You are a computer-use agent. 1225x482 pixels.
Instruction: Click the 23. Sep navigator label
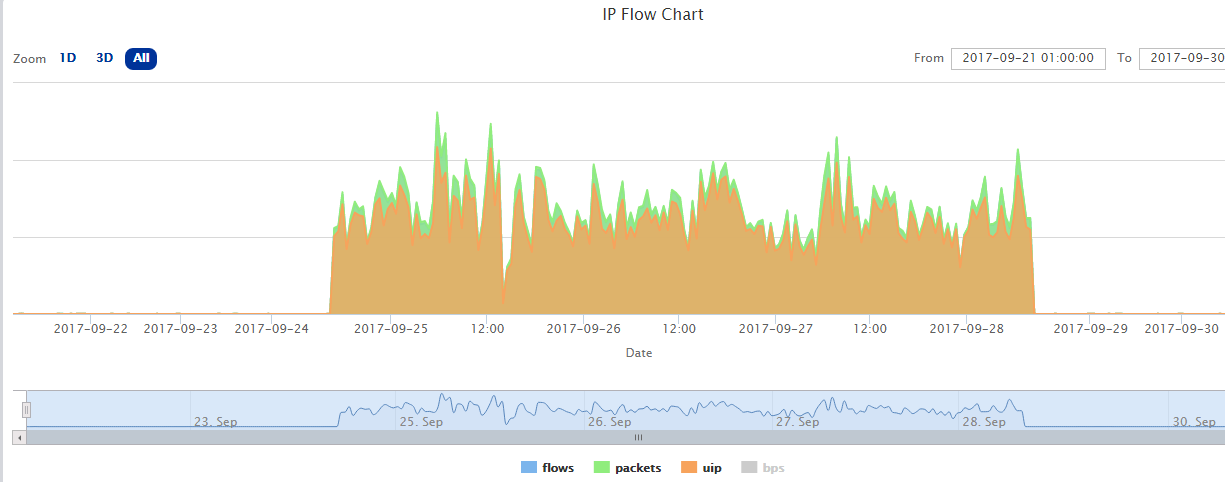(215, 422)
